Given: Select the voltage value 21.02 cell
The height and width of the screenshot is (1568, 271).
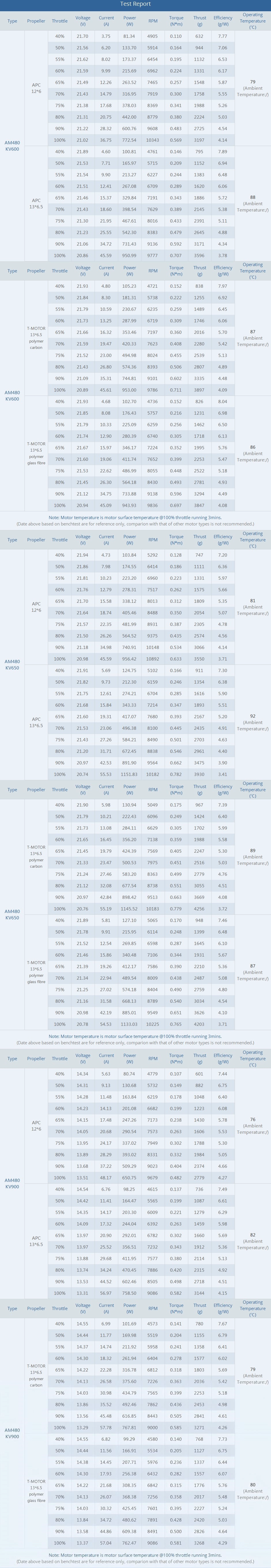Looking at the screenshot, I should [83, 140].
